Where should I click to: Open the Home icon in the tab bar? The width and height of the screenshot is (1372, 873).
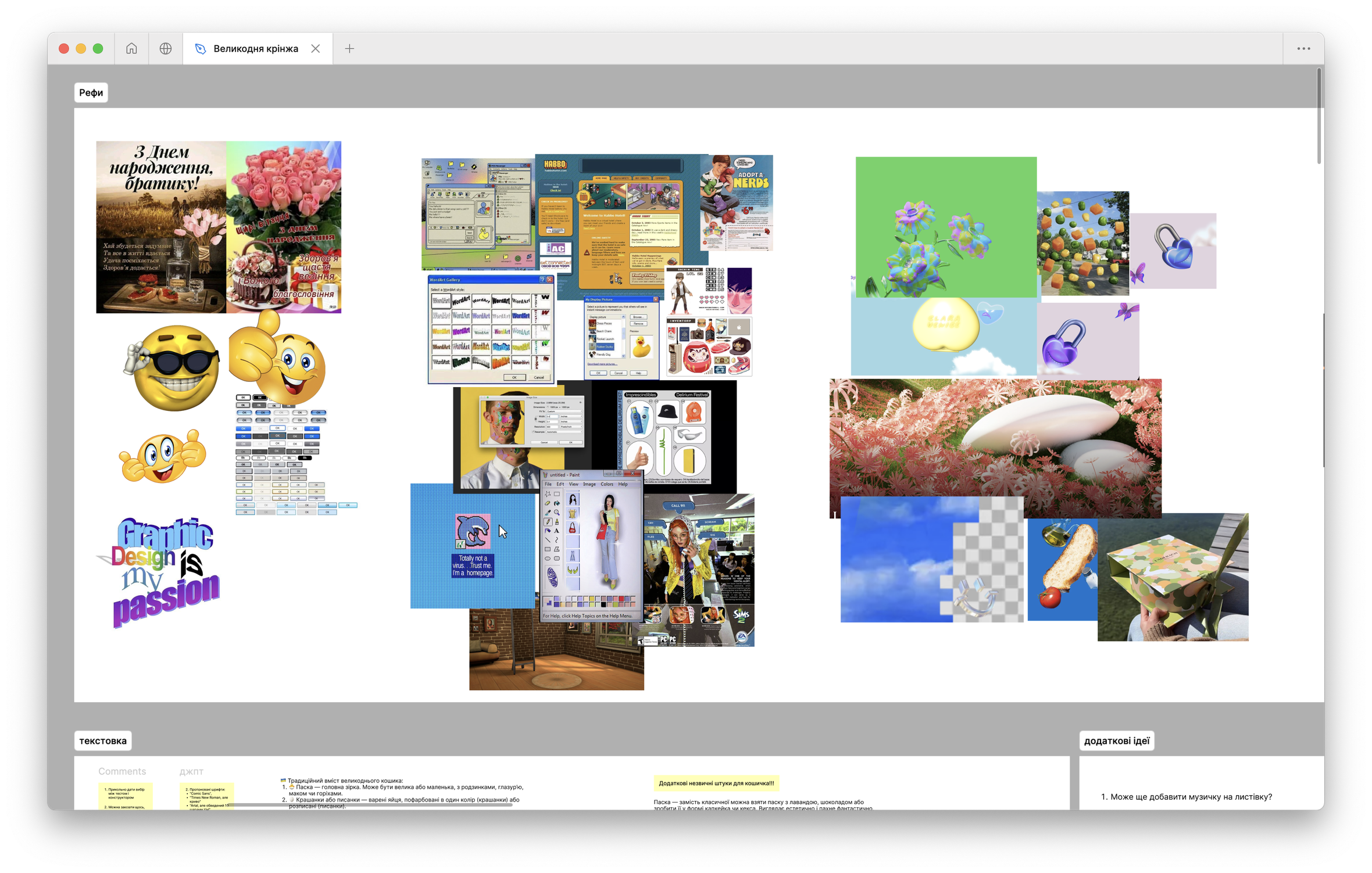131,48
